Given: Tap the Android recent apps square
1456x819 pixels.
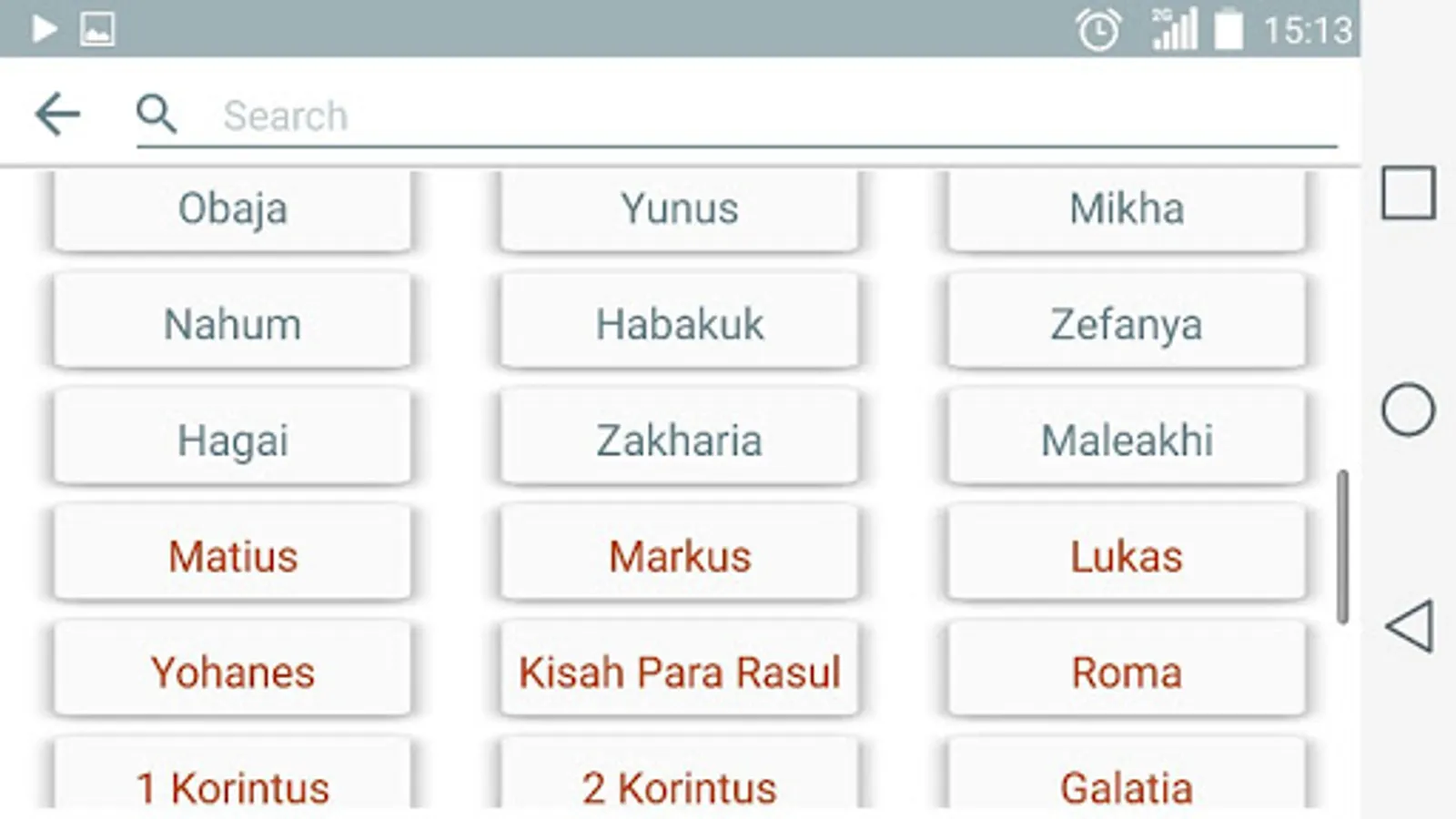Looking at the screenshot, I should click(1408, 193).
